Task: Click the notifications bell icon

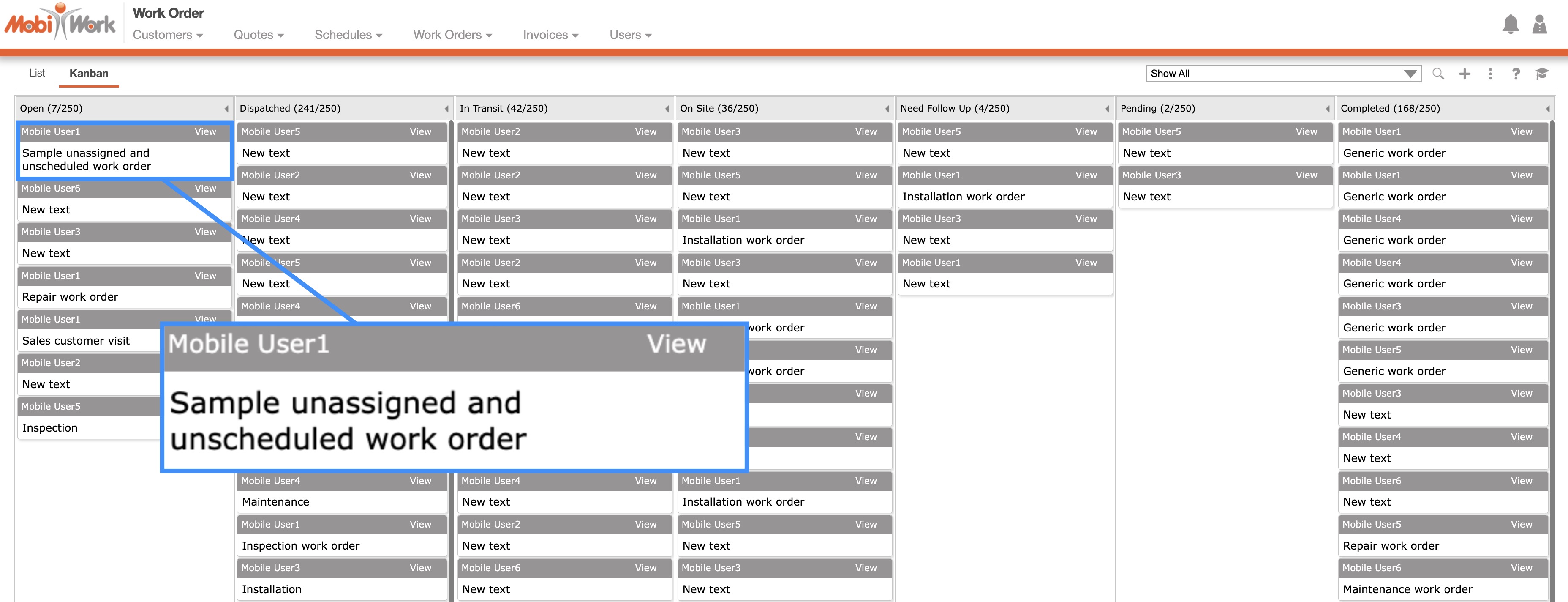Action: click(x=1510, y=25)
